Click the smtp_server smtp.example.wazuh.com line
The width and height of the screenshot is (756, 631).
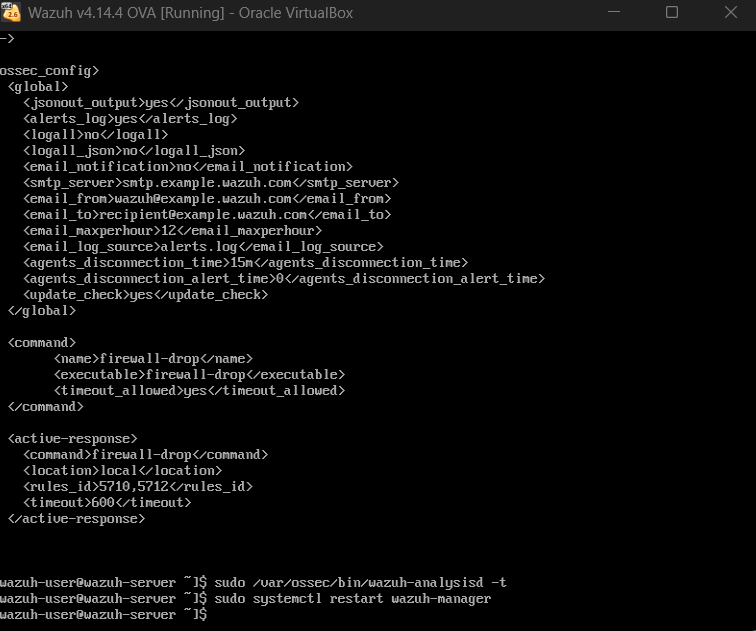coord(211,183)
